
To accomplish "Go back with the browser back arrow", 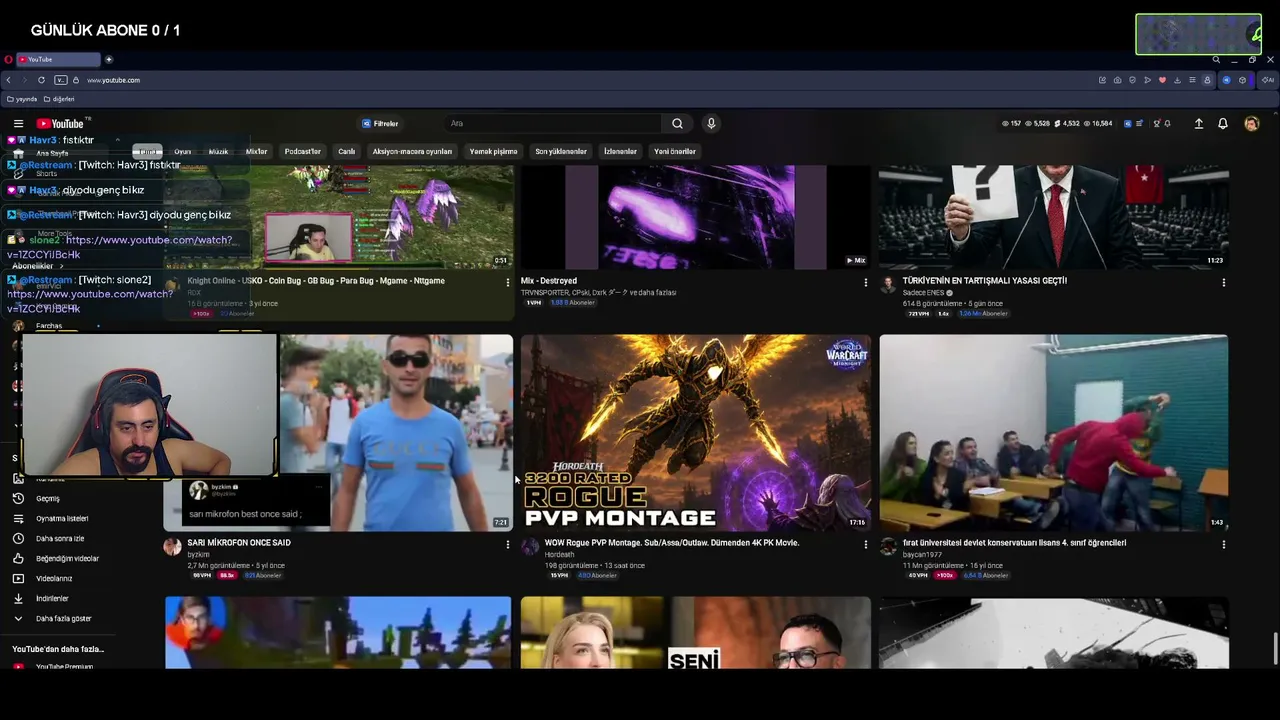I will point(9,80).
